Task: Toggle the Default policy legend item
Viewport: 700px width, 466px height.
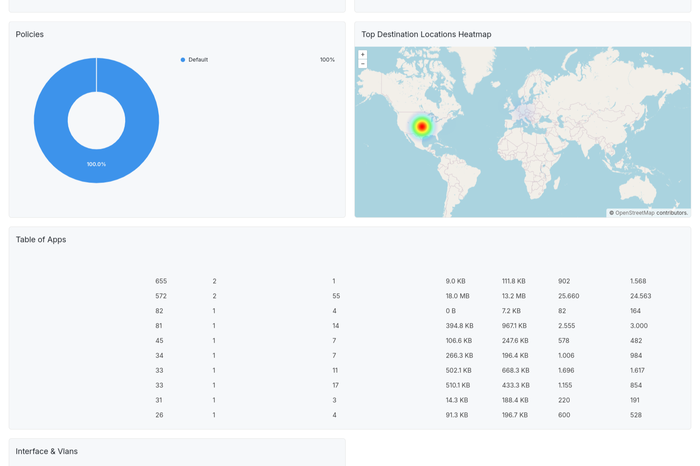Action: tap(198, 60)
